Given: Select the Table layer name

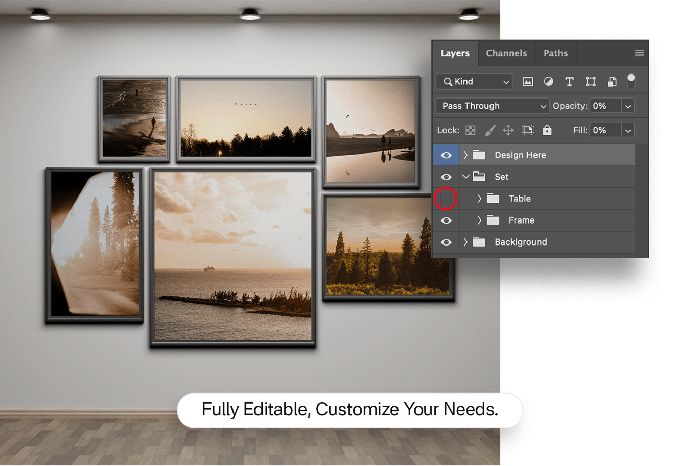Looking at the screenshot, I should (x=520, y=199).
